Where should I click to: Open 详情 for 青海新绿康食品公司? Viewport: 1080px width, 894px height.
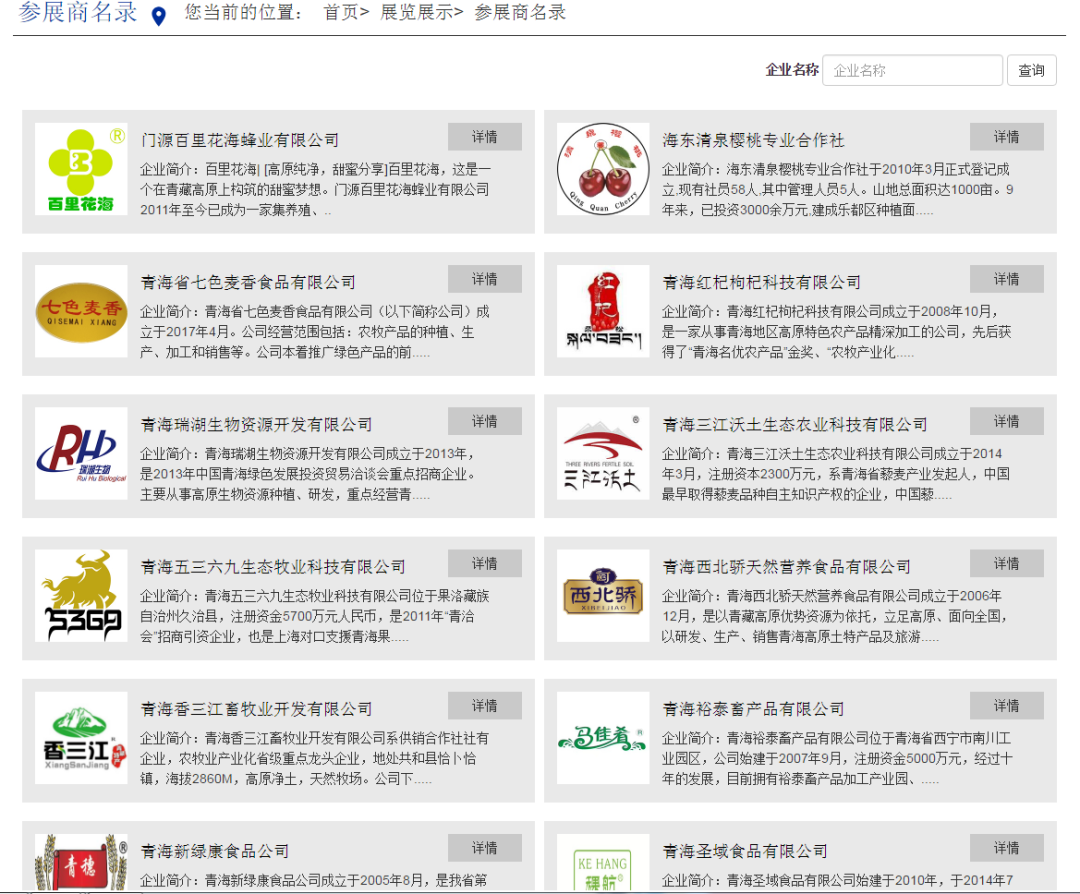click(x=485, y=848)
